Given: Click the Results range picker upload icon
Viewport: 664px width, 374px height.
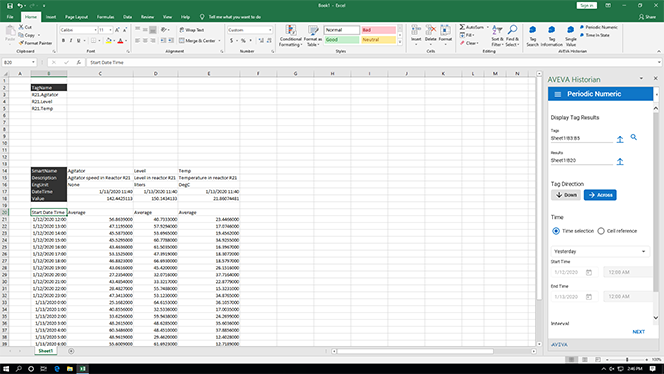Looking at the screenshot, I should tap(620, 161).
